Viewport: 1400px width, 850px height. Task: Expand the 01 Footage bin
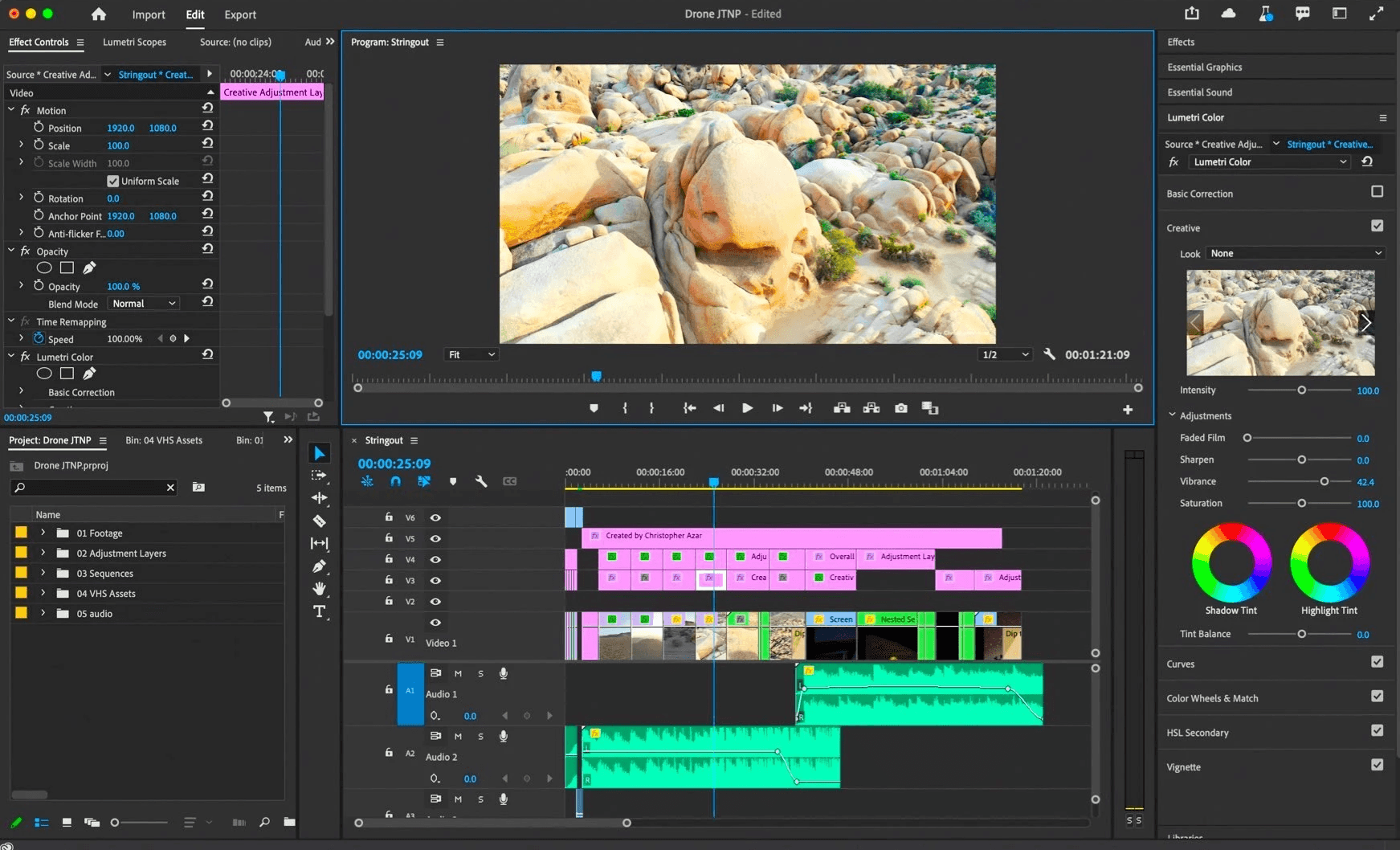[x=43, y=533]
